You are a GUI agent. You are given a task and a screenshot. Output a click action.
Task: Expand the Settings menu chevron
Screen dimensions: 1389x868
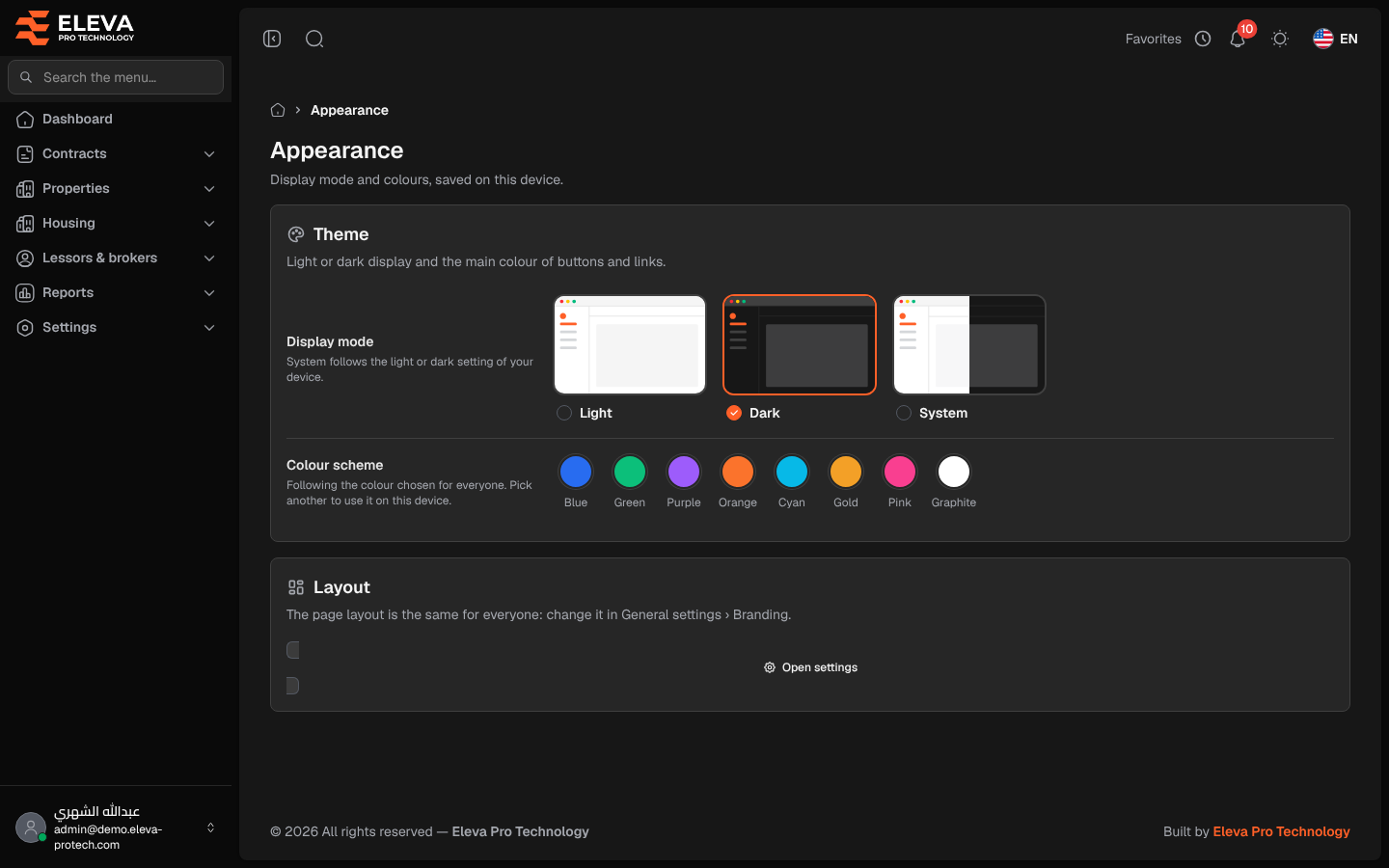209,328
